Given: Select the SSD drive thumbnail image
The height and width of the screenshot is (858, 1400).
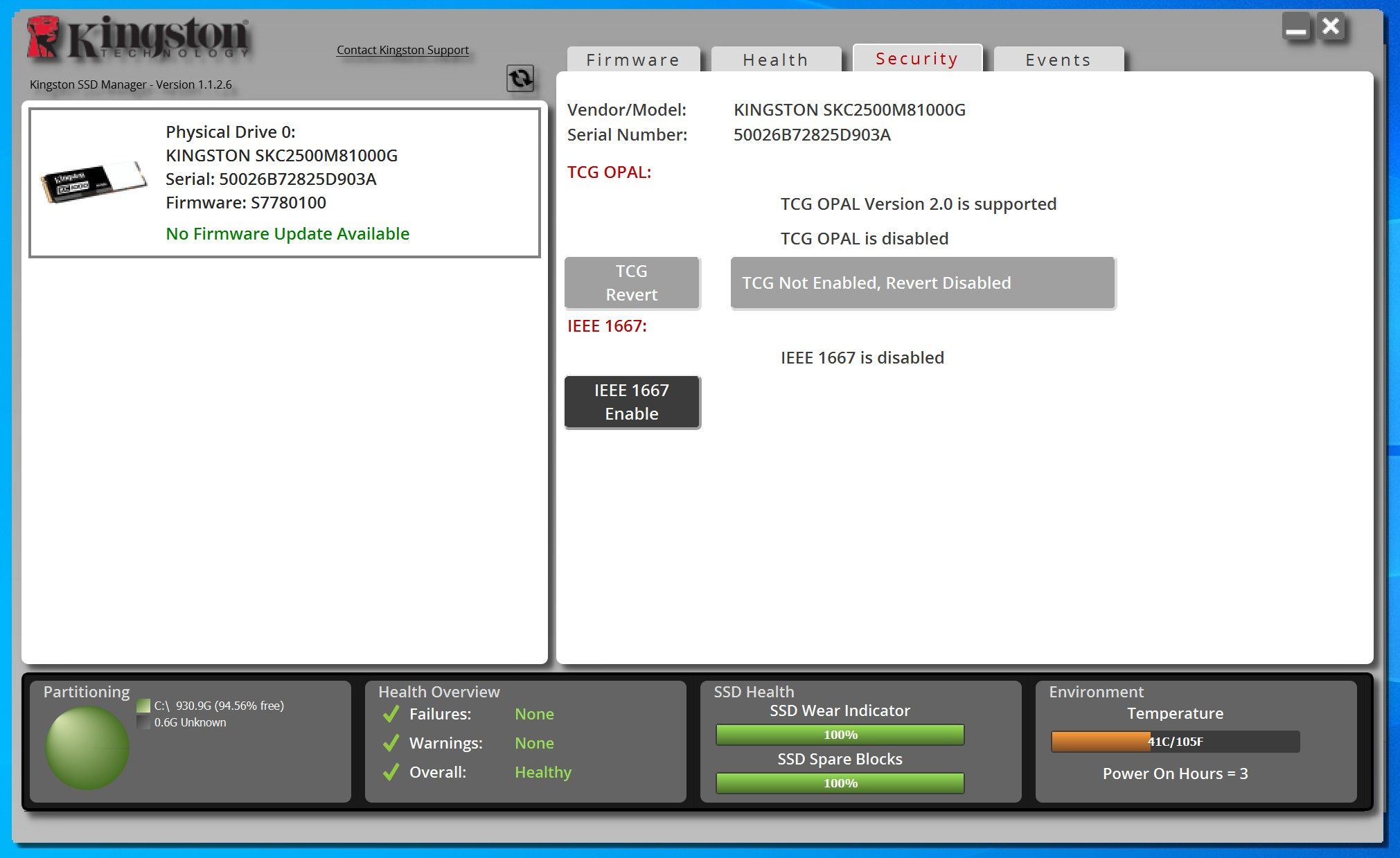Looking at the screenshot, I should pos(94,182).
